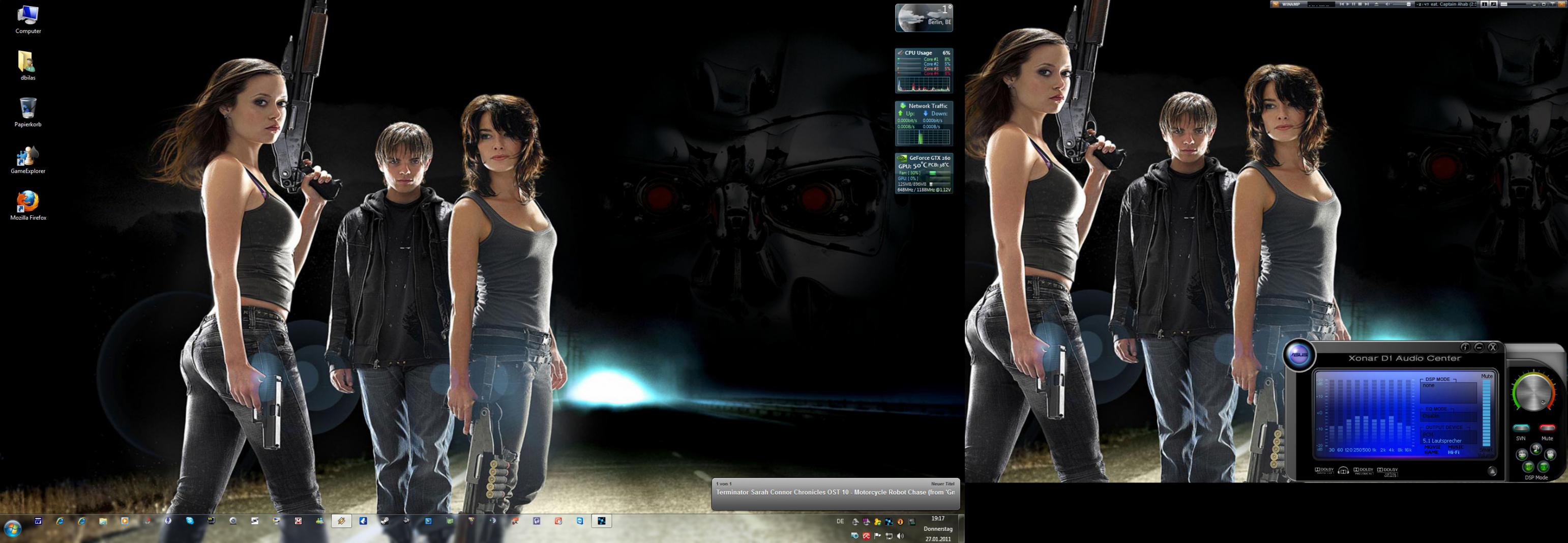Click the DE language indicator in tray

pos(841,522)
